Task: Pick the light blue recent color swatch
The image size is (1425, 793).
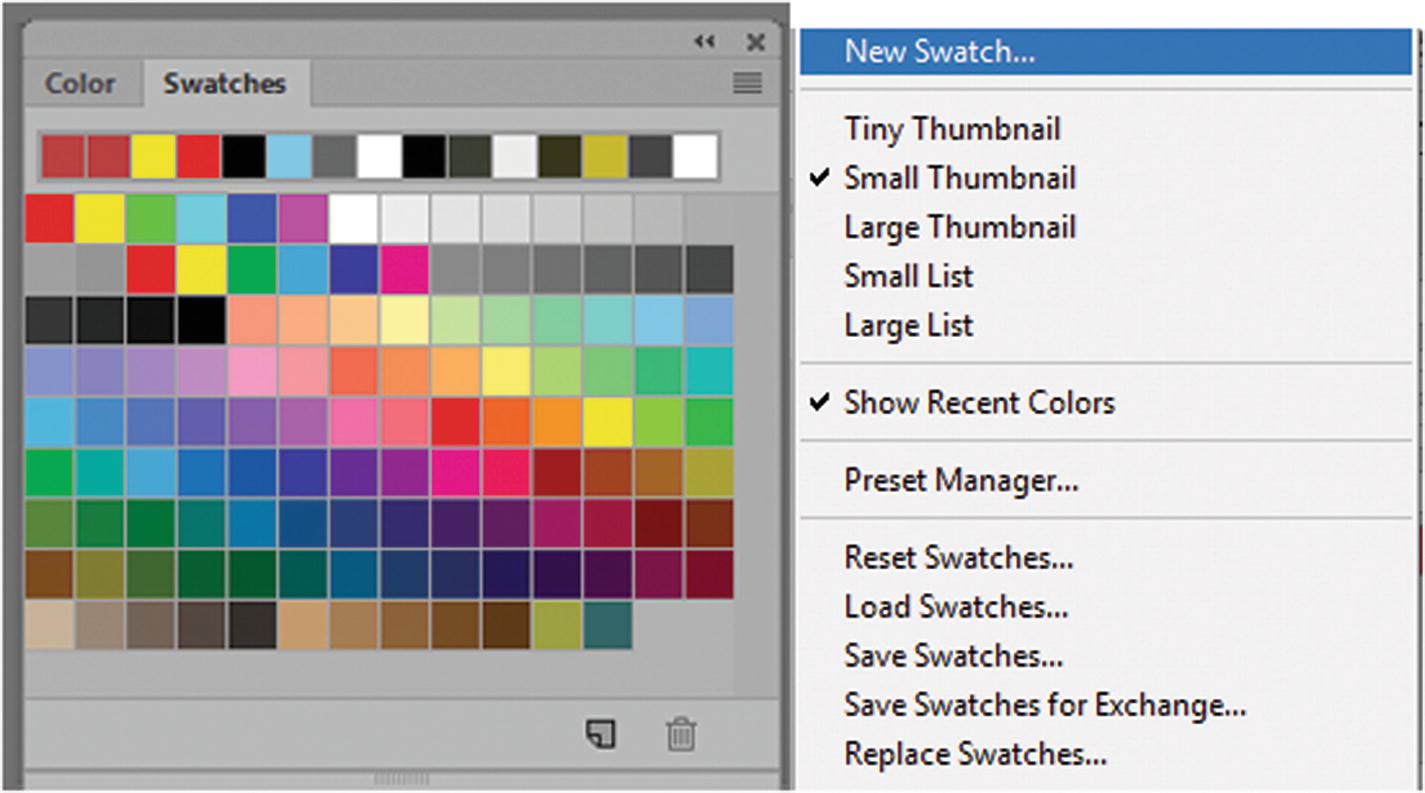Action: pyautogui.click(x=289, y=157)
